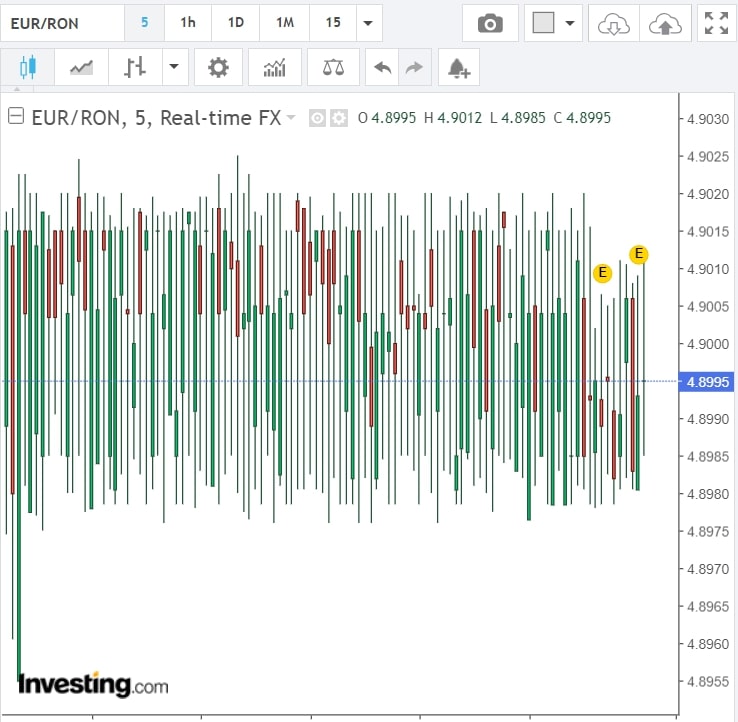Image resolution: width=738 pixels, height=722 pixels.
Task: Open chart settings gear
Action: [218, 68]
